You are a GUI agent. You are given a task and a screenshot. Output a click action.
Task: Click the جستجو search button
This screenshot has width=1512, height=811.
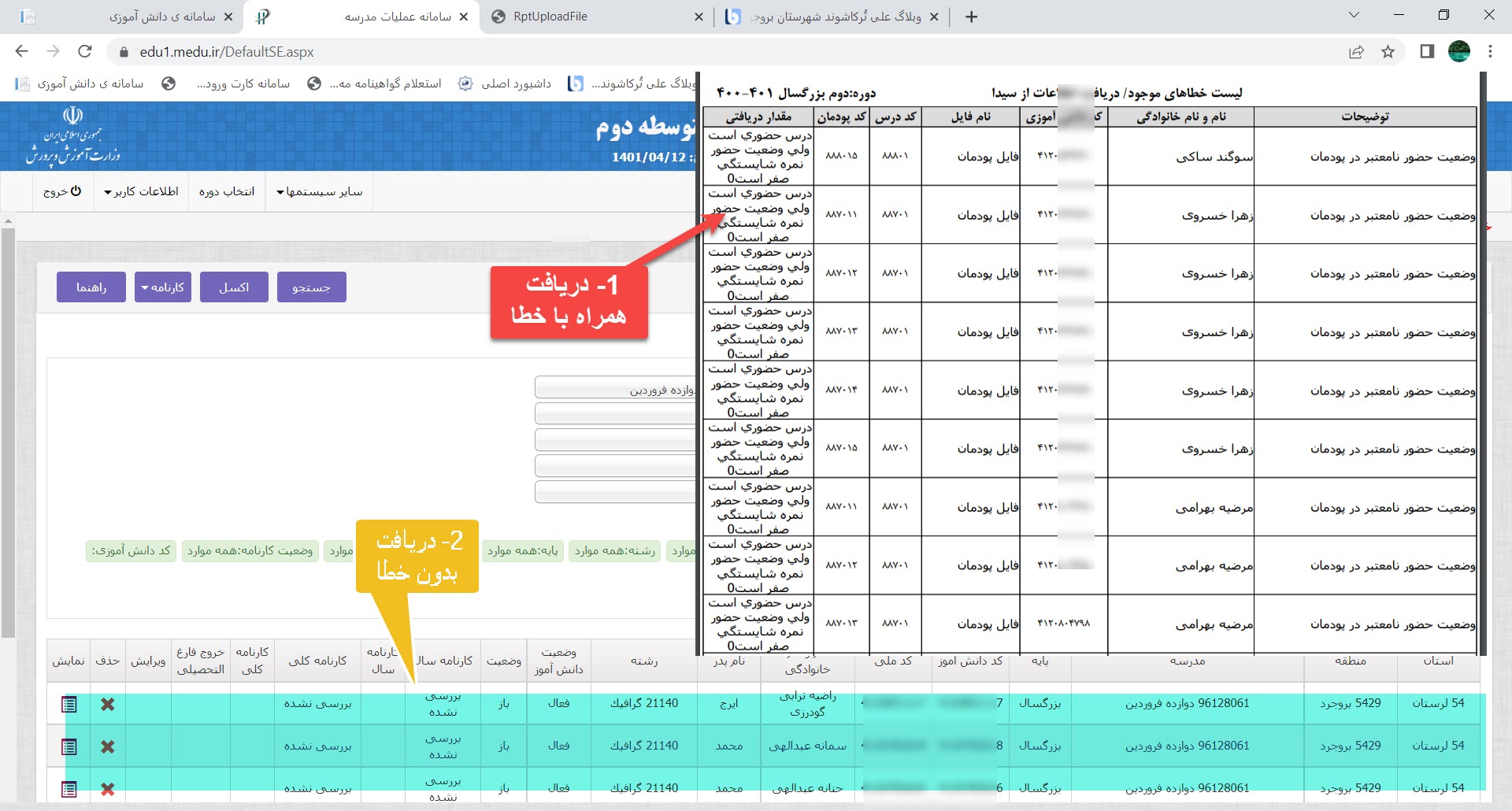click(x=311, y=287)
